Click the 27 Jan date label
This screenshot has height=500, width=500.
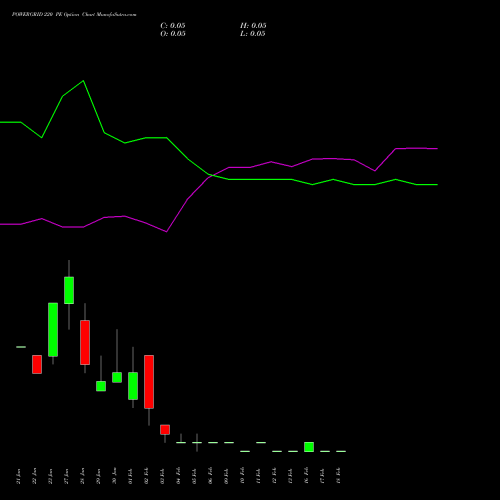pos(67,476)
